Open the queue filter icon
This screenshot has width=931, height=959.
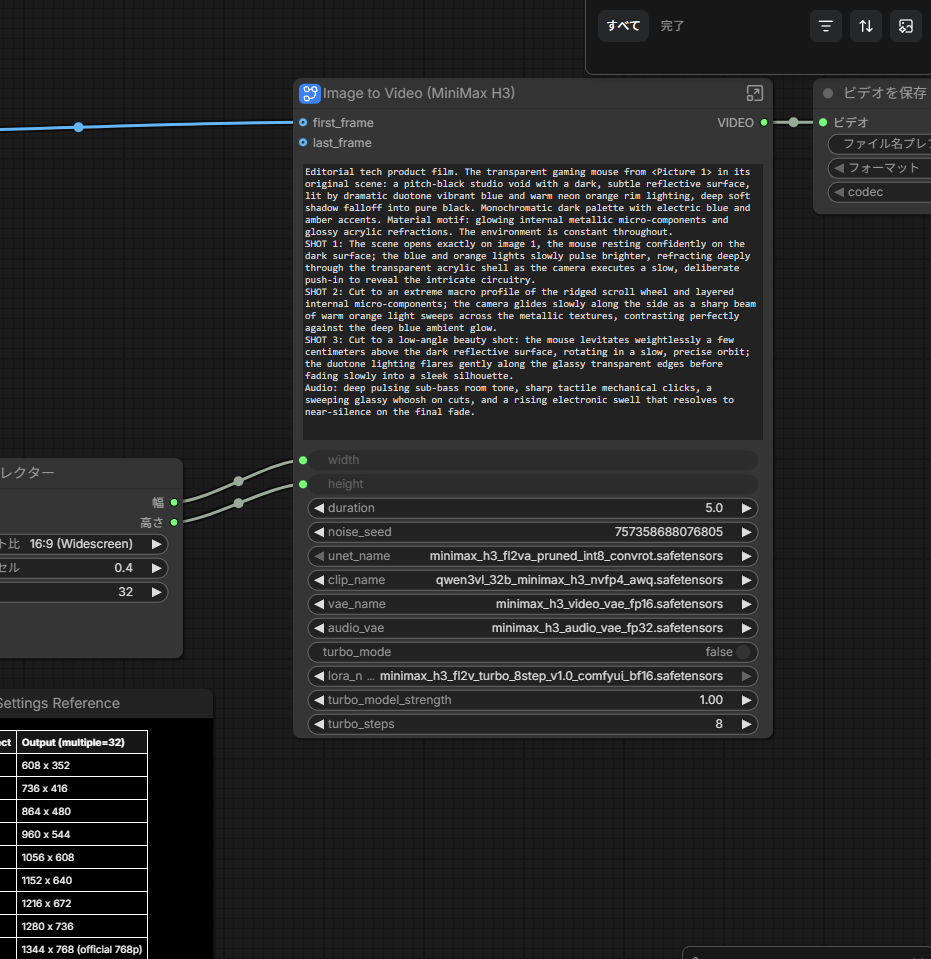[825, 26]
